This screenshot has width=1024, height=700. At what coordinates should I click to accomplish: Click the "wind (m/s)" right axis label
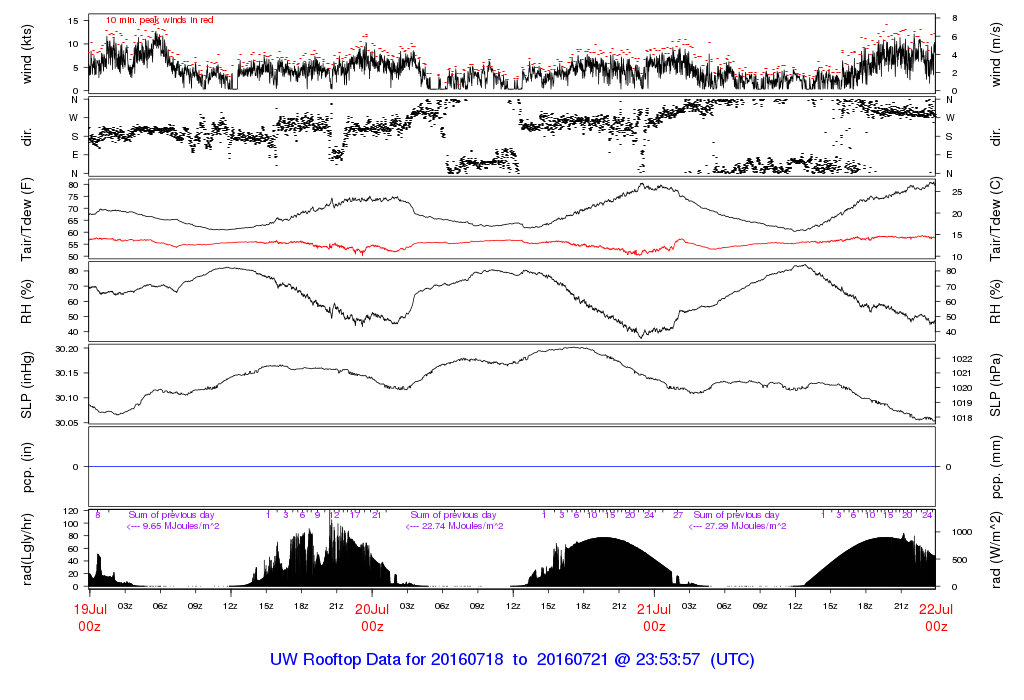(x=996, y=52)
